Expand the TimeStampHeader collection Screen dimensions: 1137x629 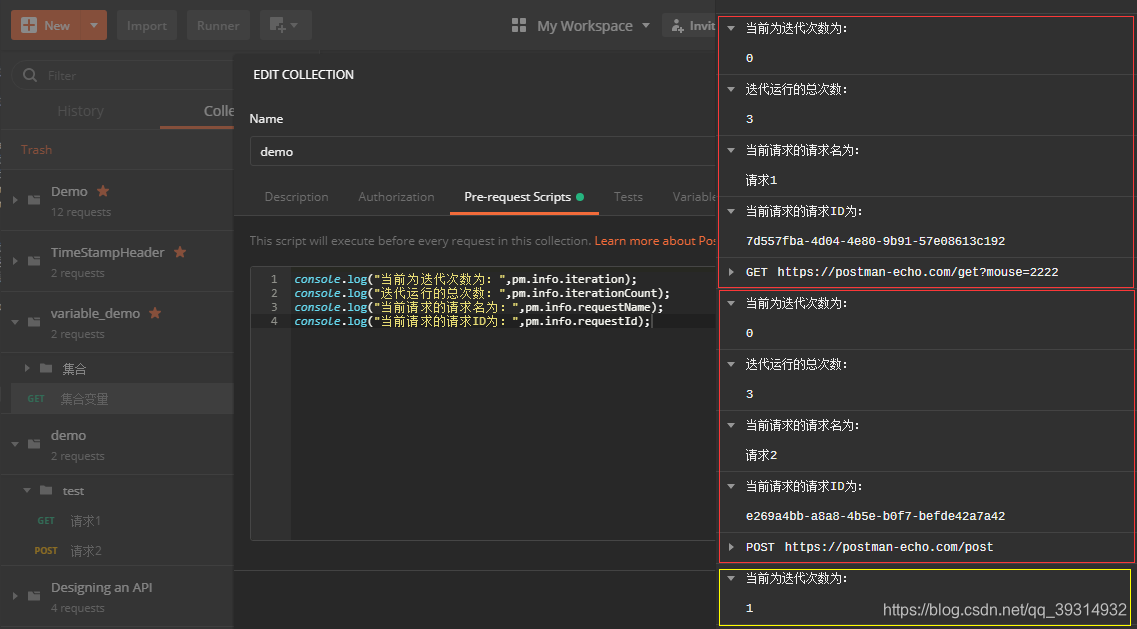pyautogui.click(x=15, y=261)
